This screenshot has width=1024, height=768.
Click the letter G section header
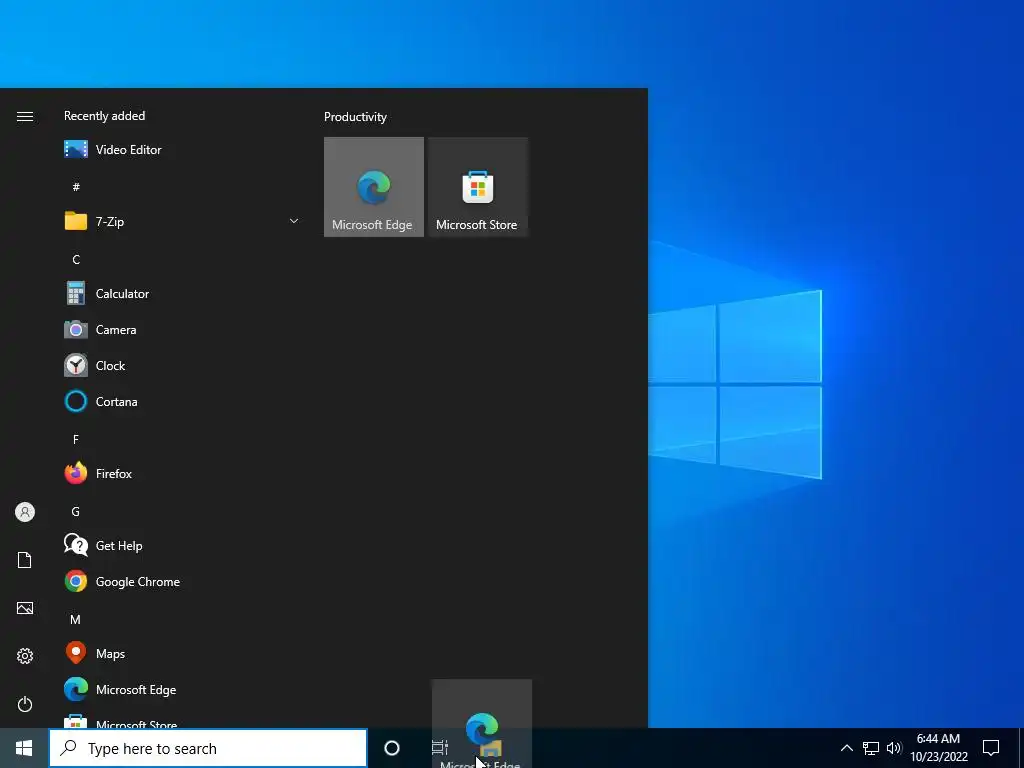click(76, 511)
